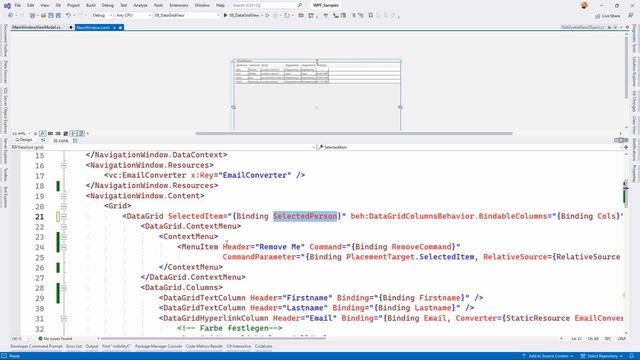Click the Hot Reload icon
The width and height of the screenshot is (640, 360).
[287, 15]
